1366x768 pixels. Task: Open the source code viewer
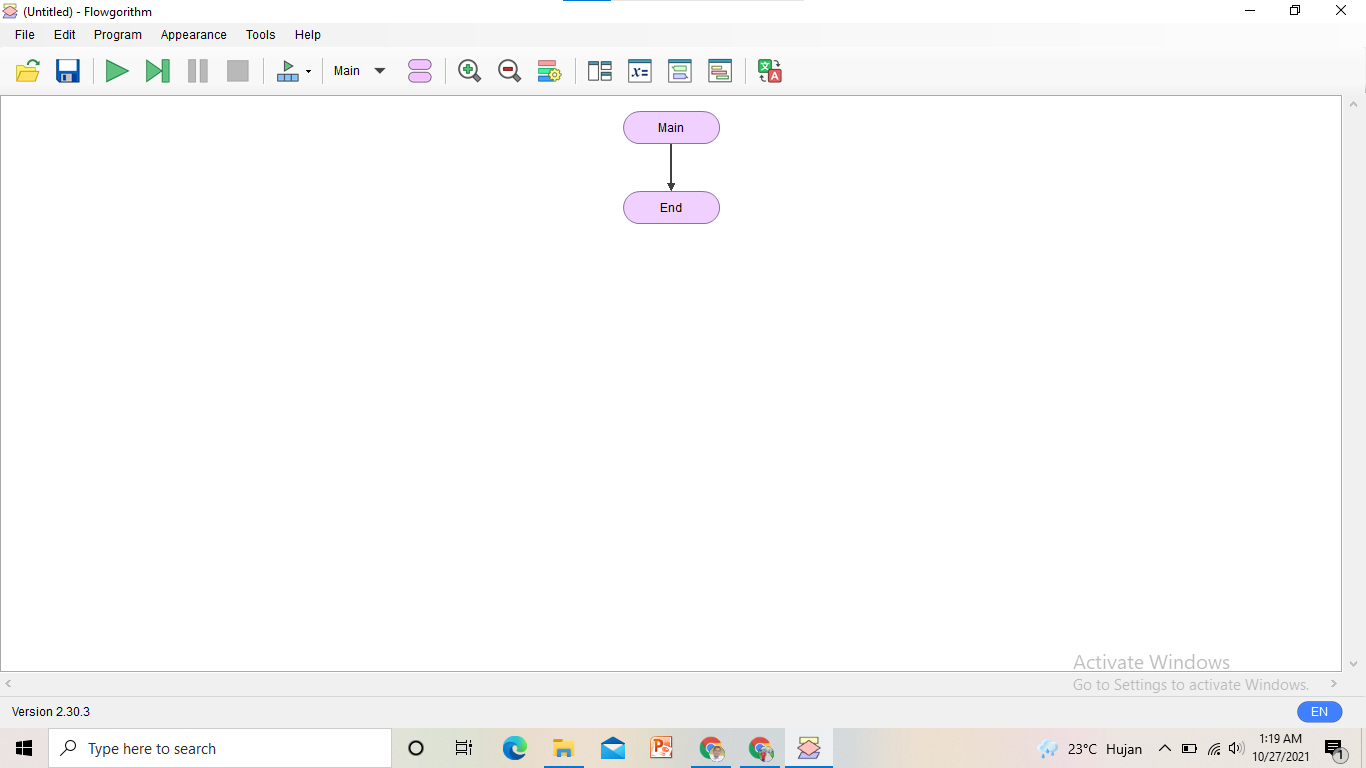pyautogui.click(x=720, y=70)
